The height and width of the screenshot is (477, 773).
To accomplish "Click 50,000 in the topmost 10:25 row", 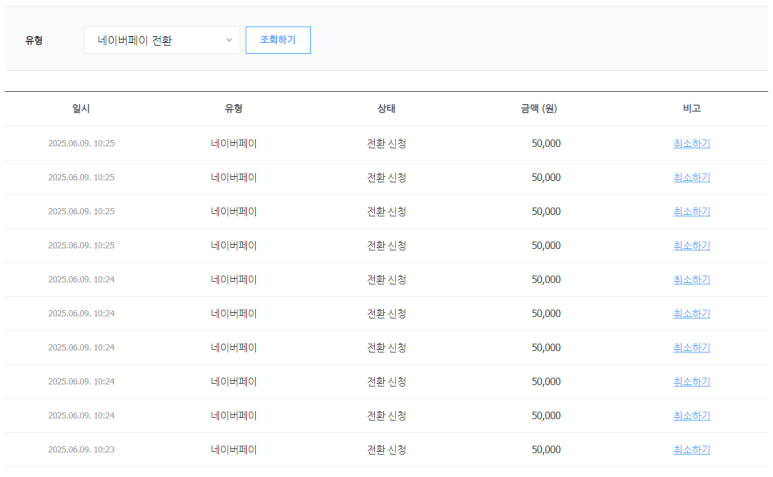I will click(546, 143).
